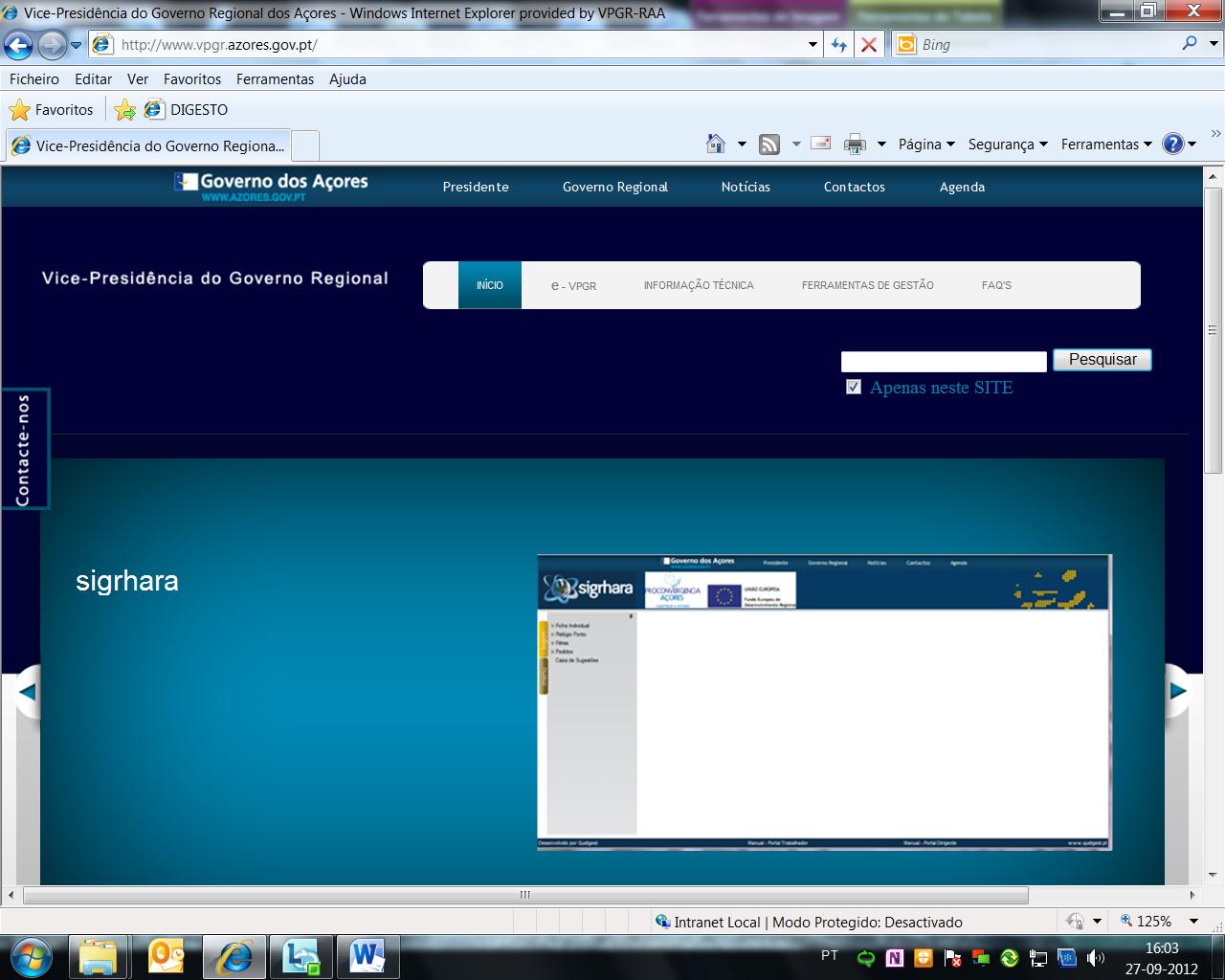Uncheck the 'Apenas neste SITE' checkbox
1225x980 pixels.
click(x=854, y=388)
